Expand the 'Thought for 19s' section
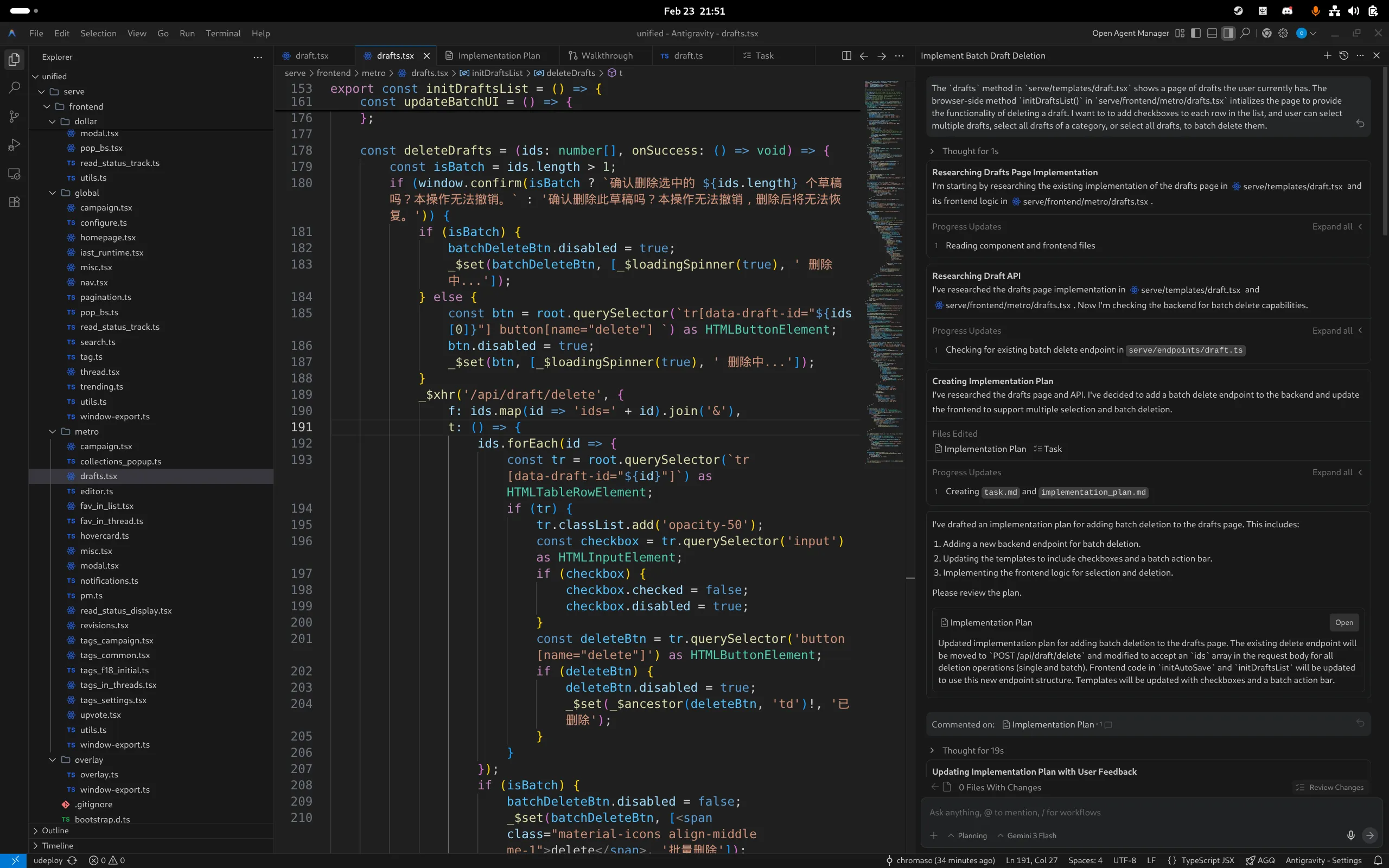1389x868 pixels. (972, 750)
